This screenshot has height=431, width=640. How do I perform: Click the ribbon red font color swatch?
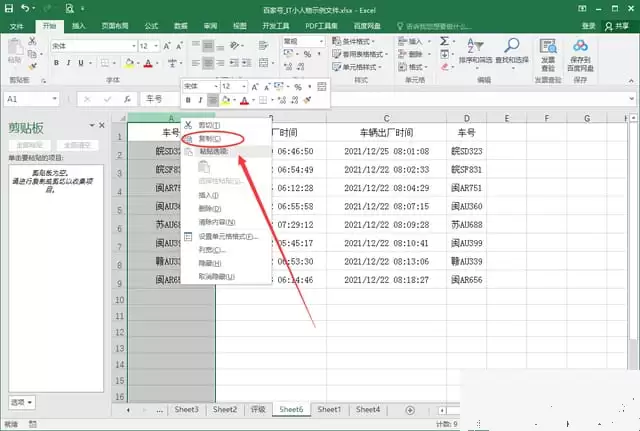point(148,63)
